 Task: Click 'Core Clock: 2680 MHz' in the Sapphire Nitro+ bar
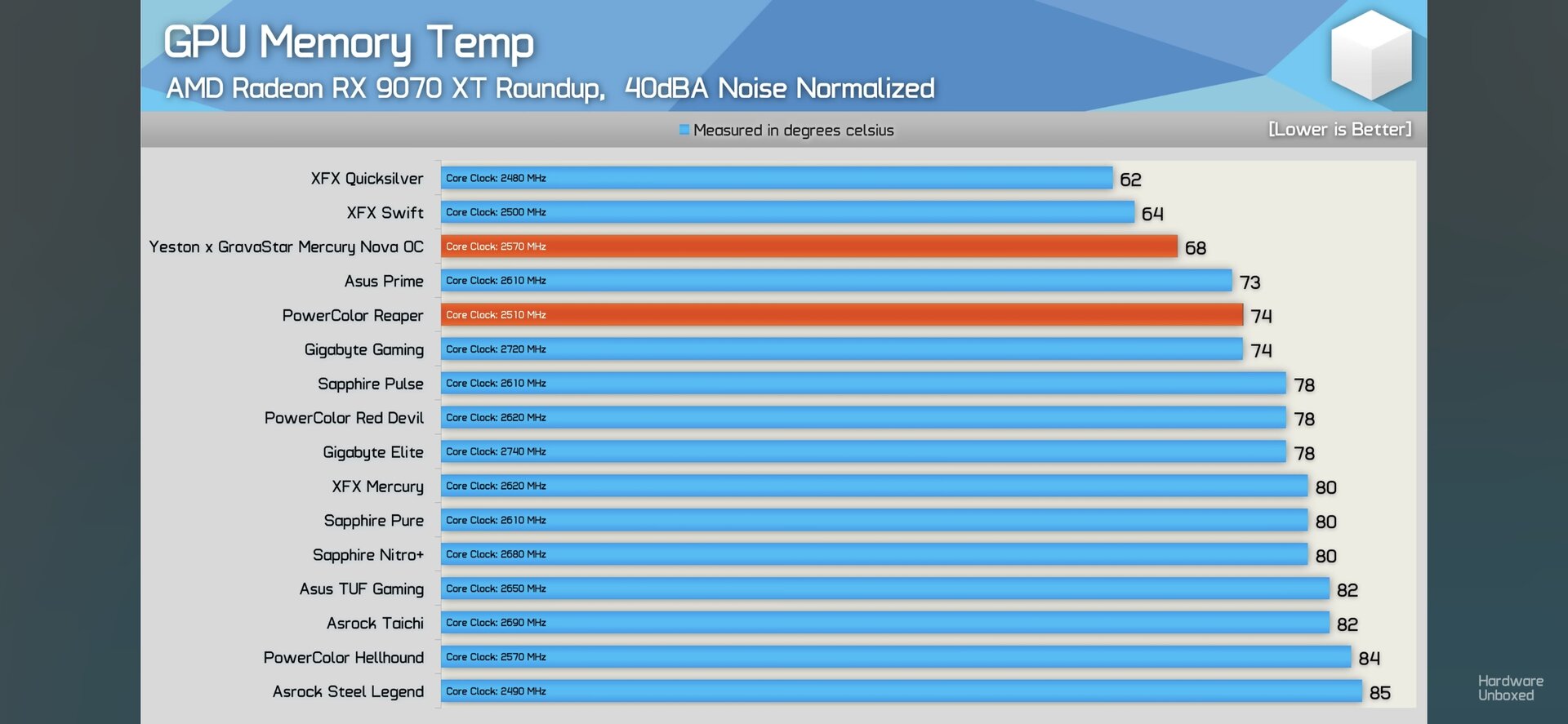(x=496, y=554)
